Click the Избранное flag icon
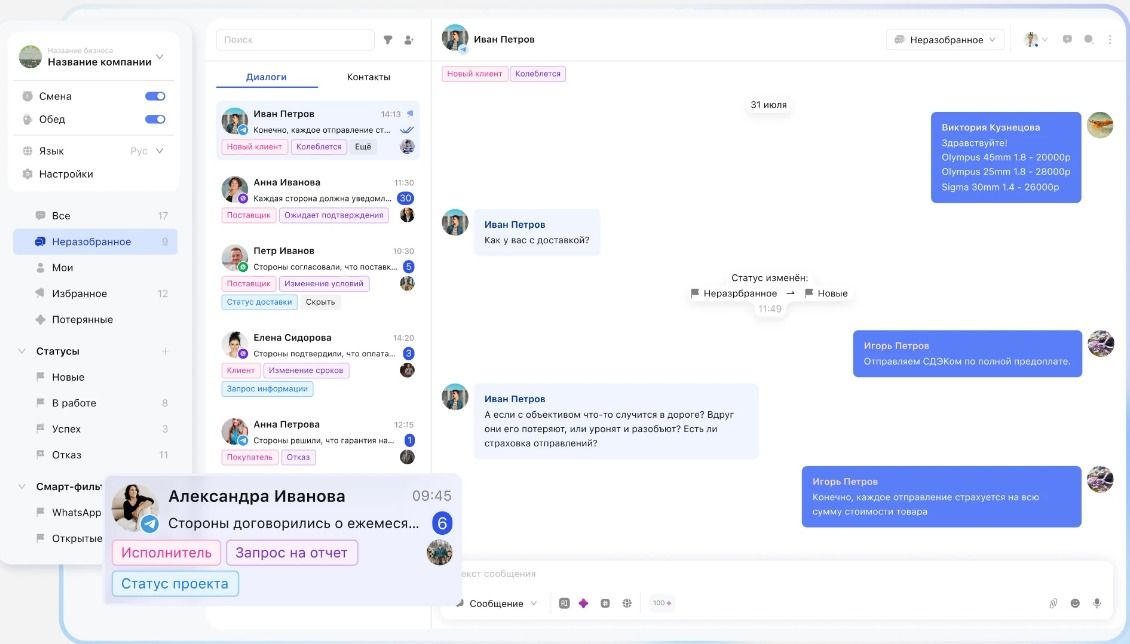The image size is (1130, 644). (40, 293)
